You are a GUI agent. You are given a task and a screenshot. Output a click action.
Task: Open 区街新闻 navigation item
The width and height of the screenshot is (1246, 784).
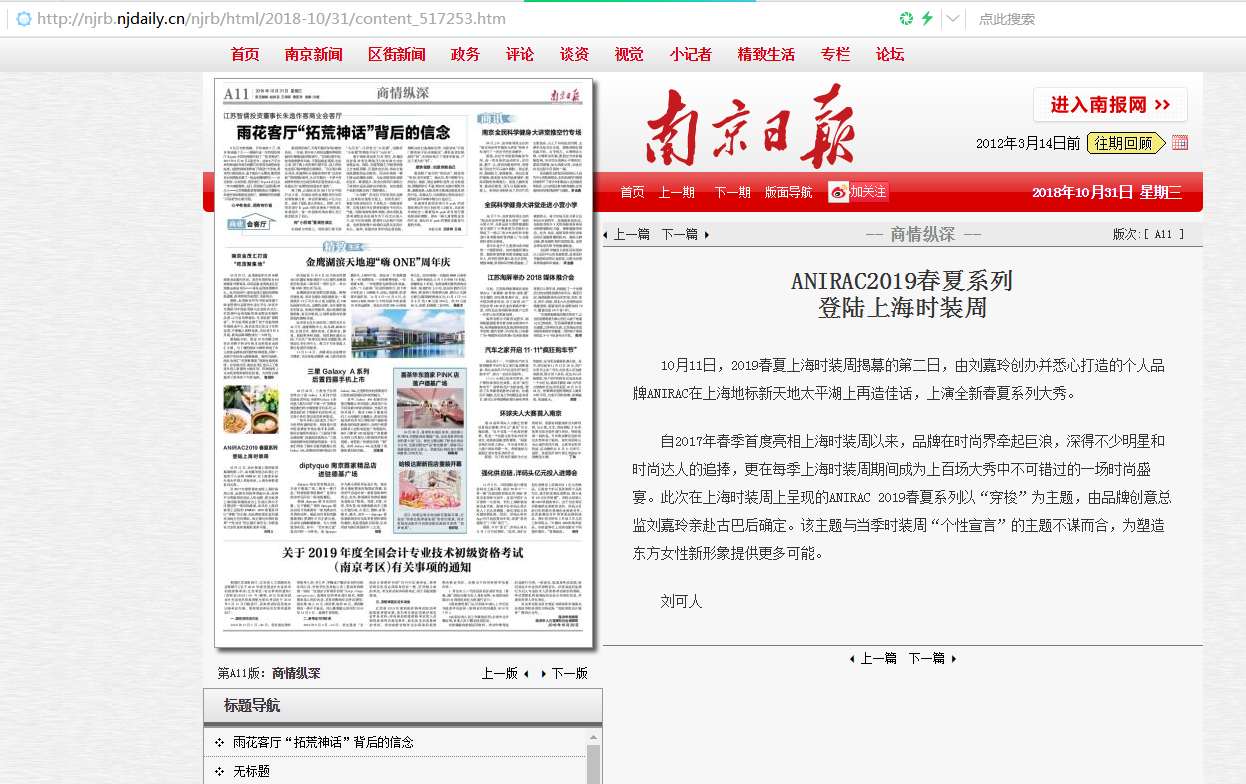(x=396, y=54)
